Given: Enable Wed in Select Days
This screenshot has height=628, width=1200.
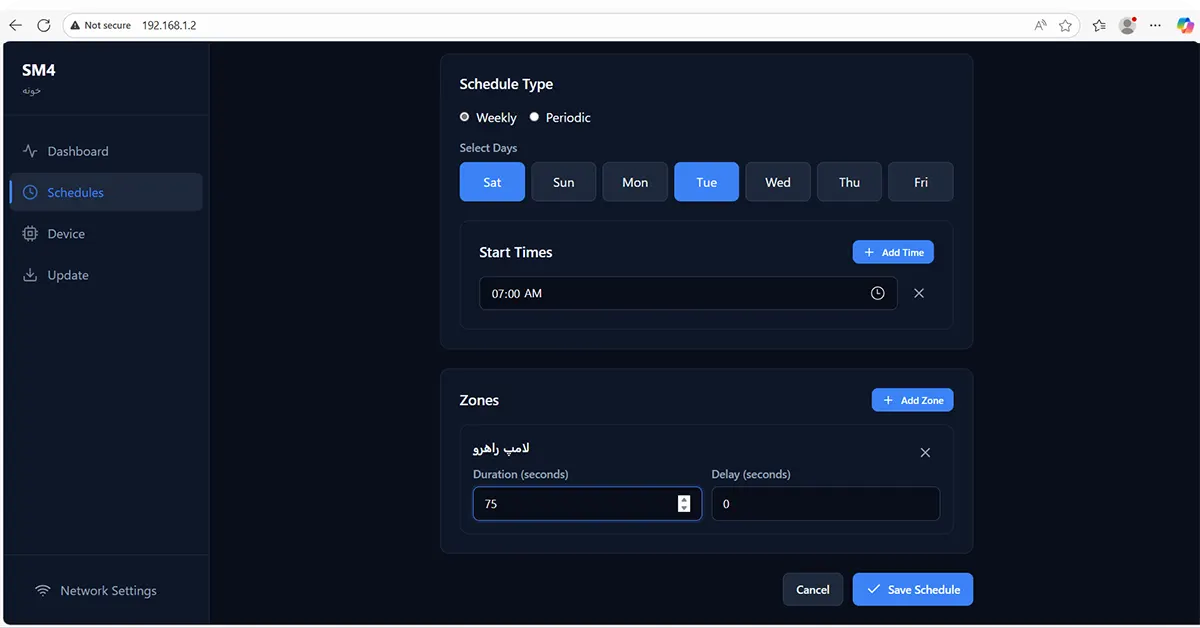Looking at the screenshot, I should [777, 182].
